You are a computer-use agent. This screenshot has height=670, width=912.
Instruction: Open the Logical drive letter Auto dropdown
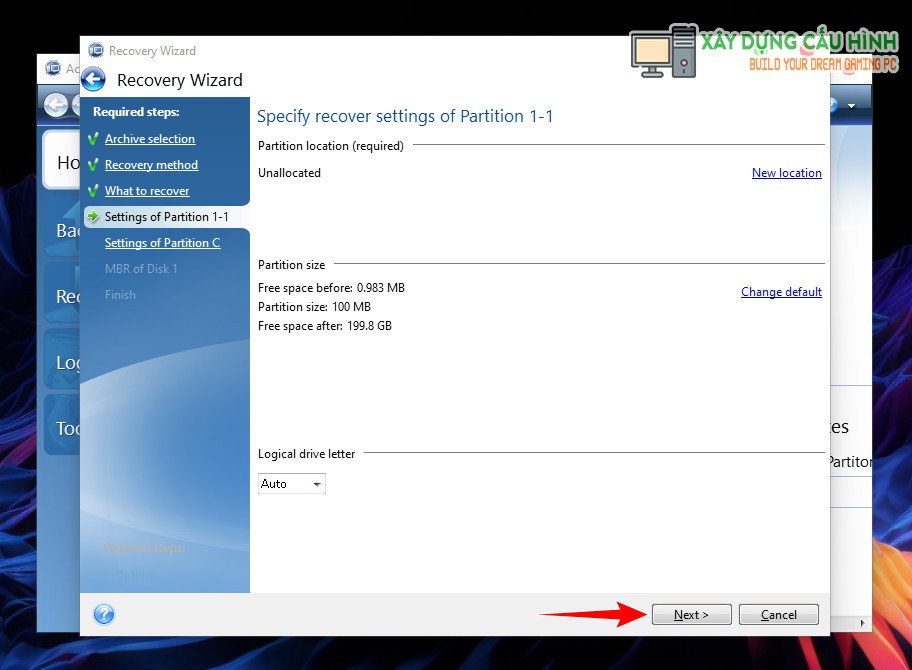292,484
